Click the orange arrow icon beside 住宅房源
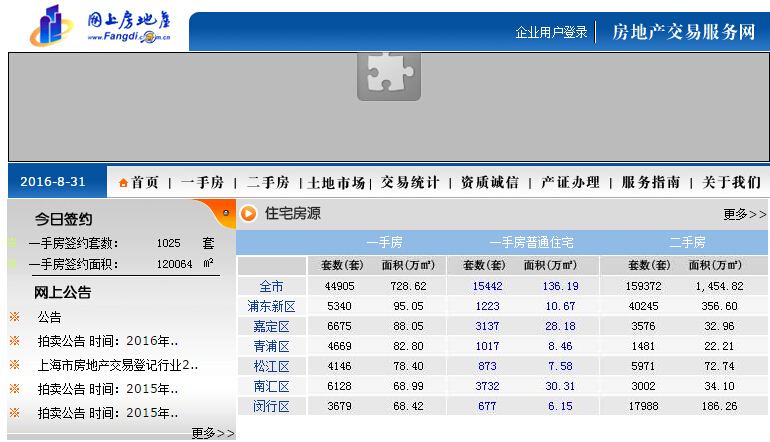The image size is (770, 442). 249,213
